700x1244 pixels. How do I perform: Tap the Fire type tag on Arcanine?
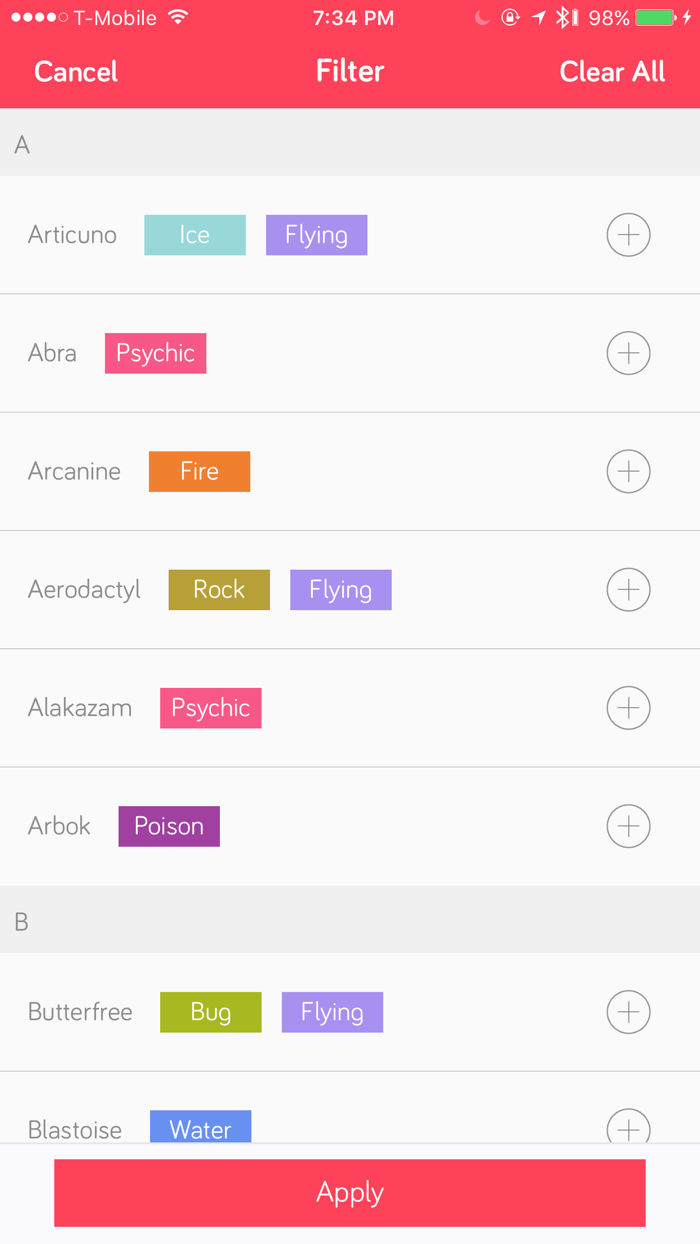[x=199, y=471]
